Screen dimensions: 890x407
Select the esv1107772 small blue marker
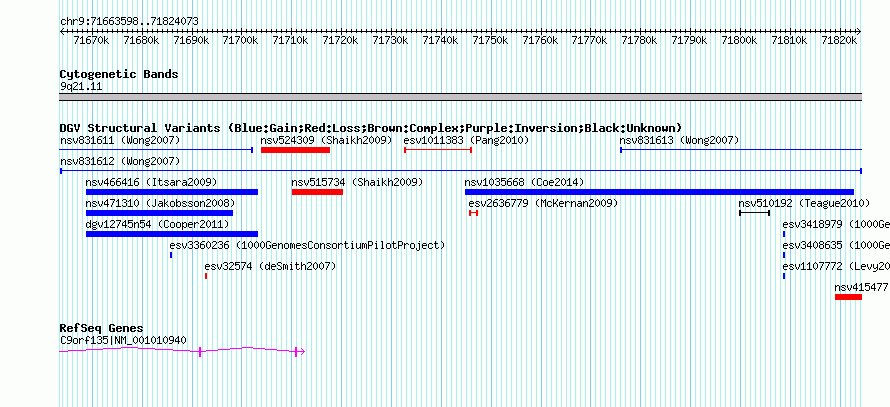point(784,276)
